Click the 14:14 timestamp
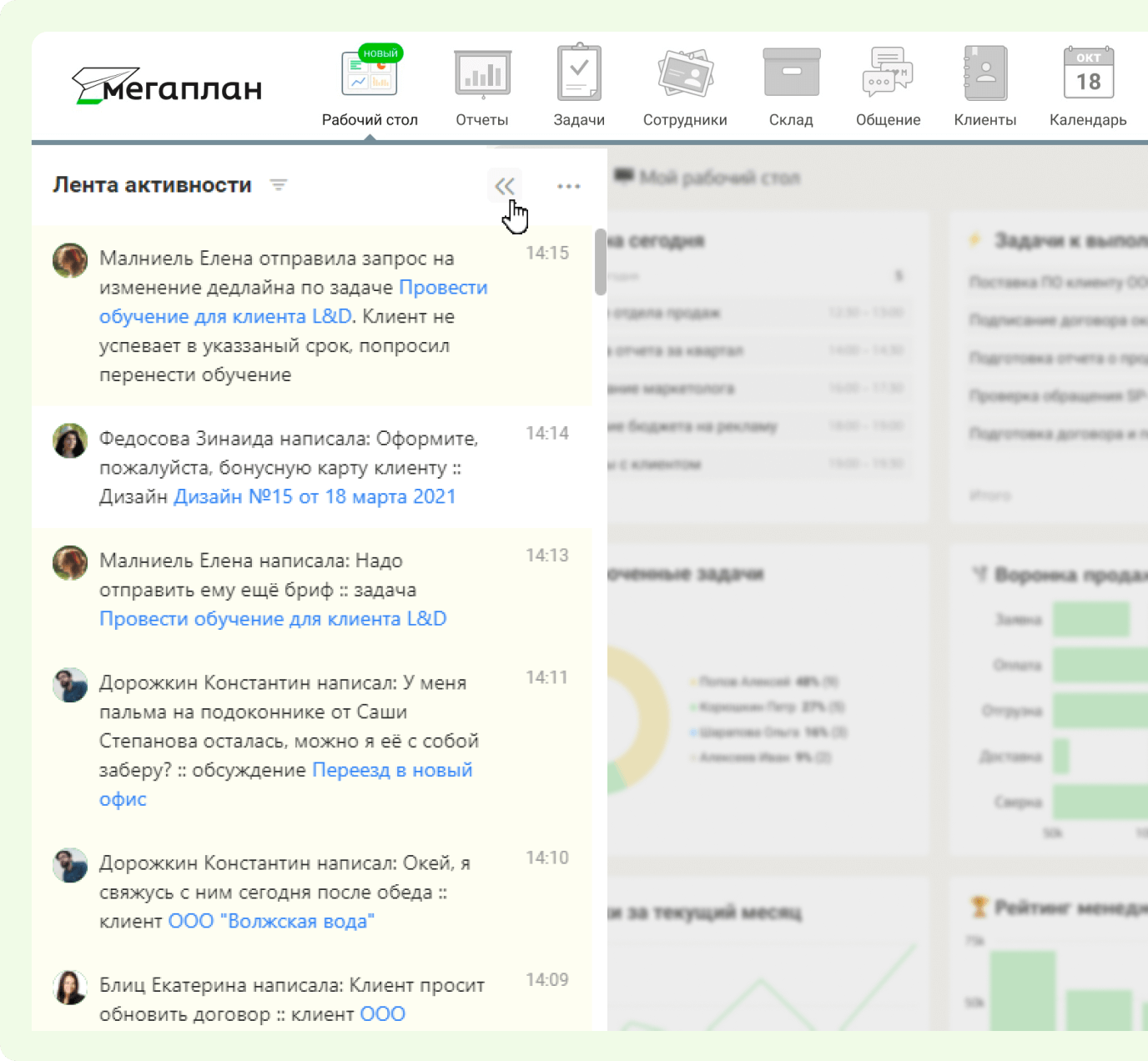Image resolution: width=1148 pixels, height=1061 pixels. [547, 434]
